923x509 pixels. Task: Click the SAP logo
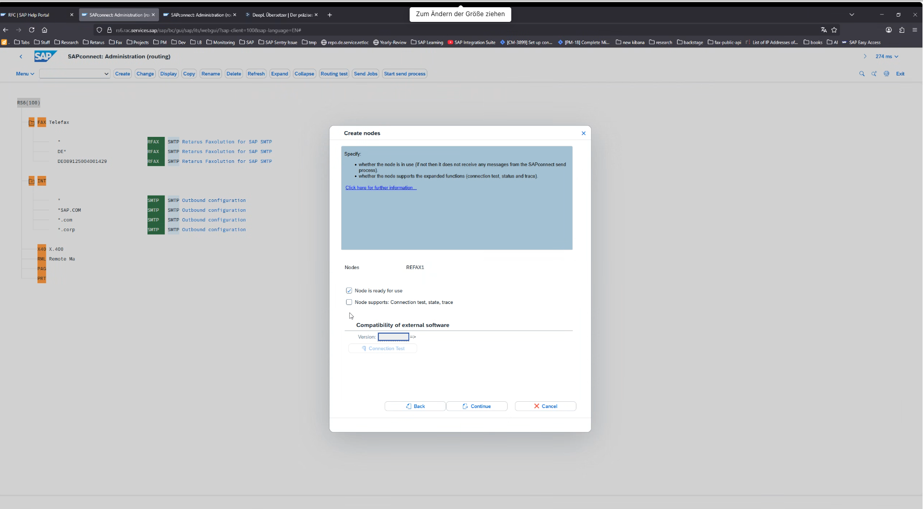[45, 56]
